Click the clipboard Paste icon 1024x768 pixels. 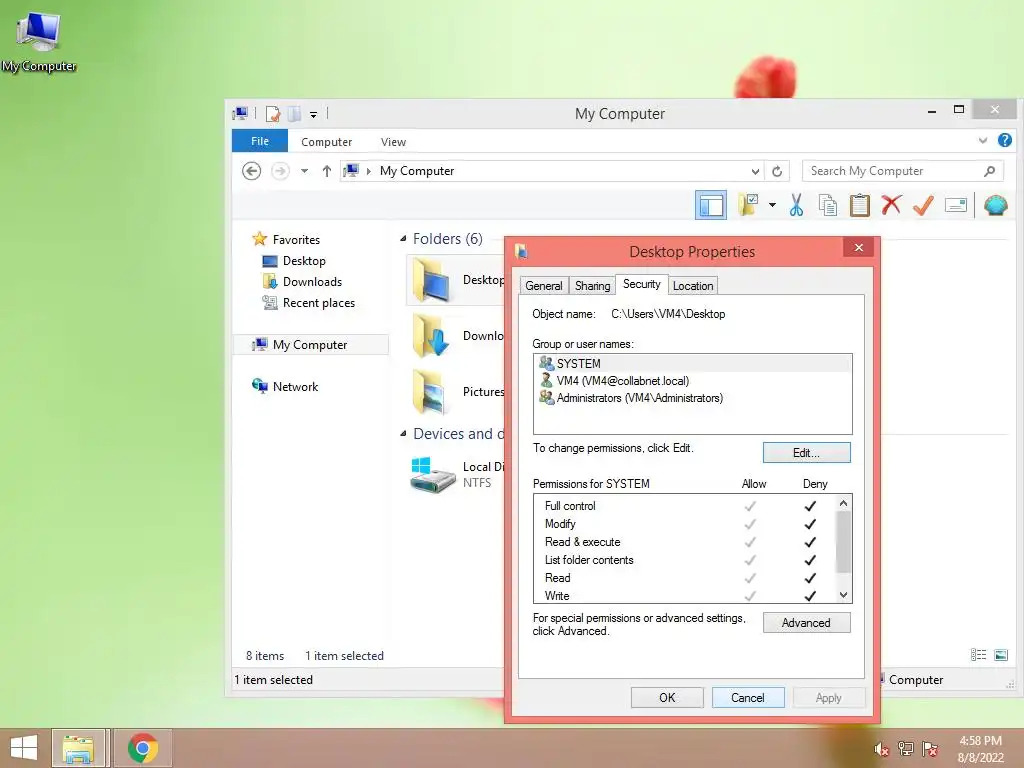pos(859,205)
